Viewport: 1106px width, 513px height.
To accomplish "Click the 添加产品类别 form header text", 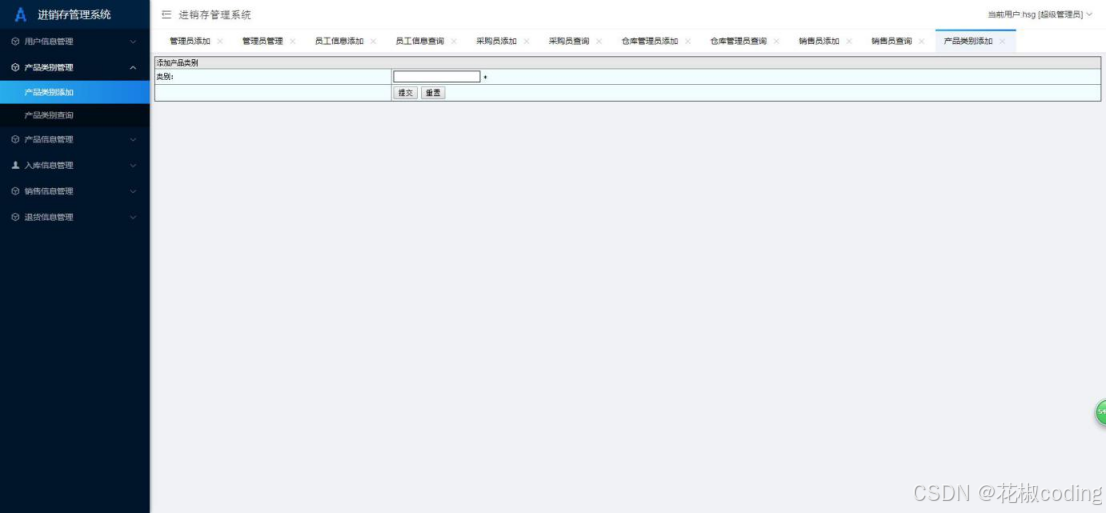I will 177,63.
